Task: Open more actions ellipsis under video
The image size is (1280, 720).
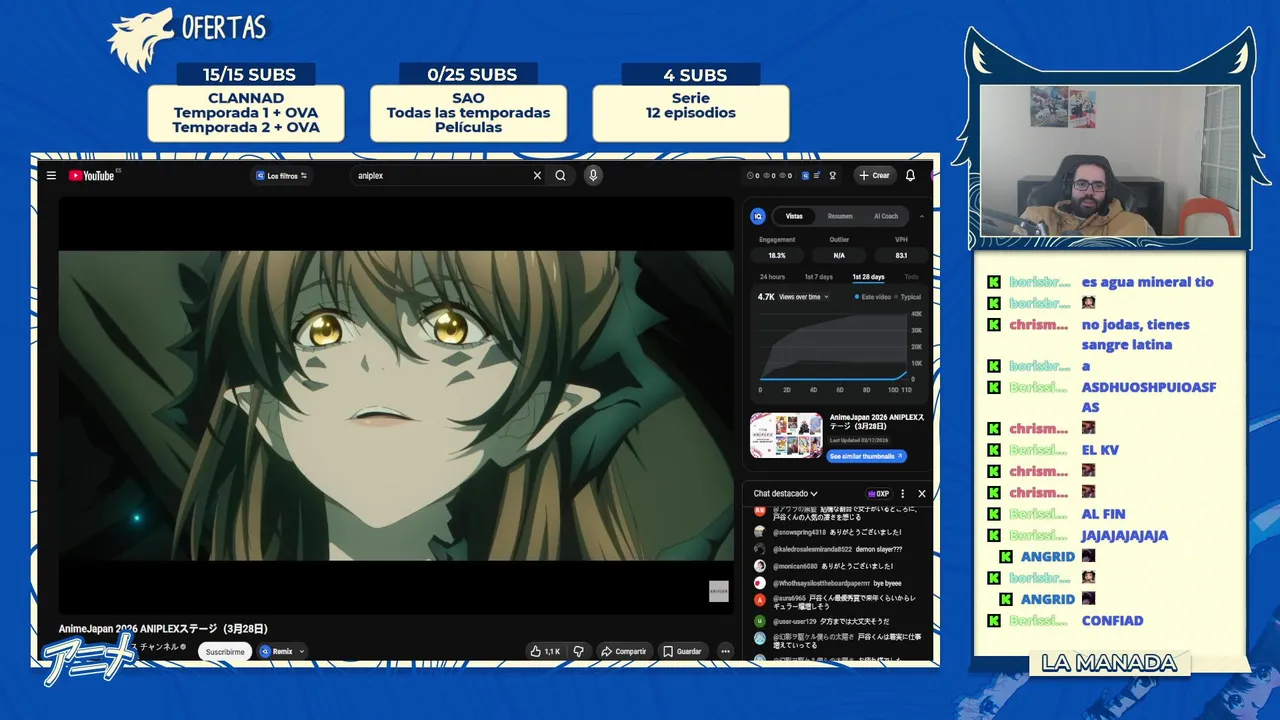Action: pyautogui.click(x=725, y=651)
